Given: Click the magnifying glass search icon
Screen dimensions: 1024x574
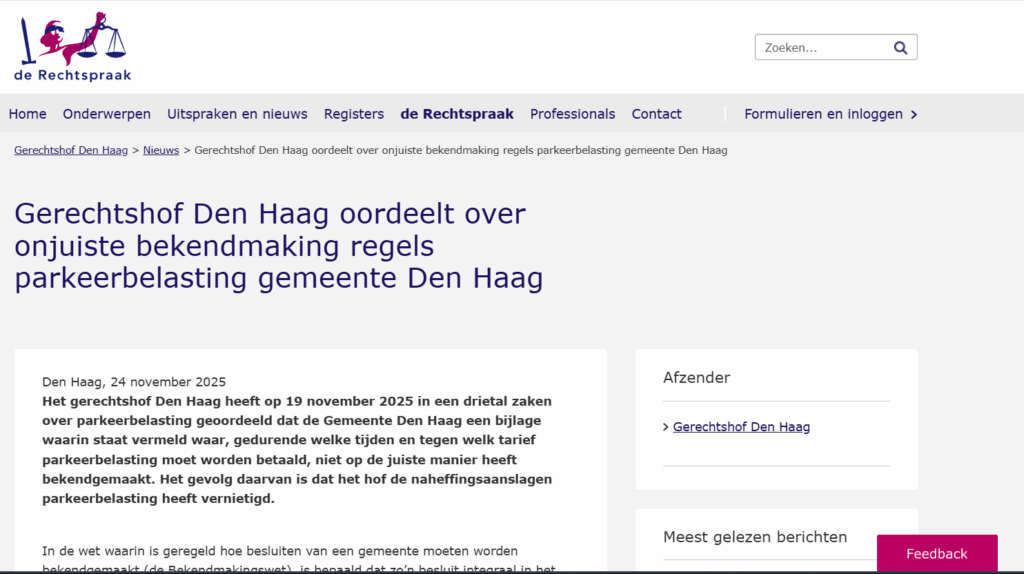Looking at the screenshot, I should [x=900, y=47].
